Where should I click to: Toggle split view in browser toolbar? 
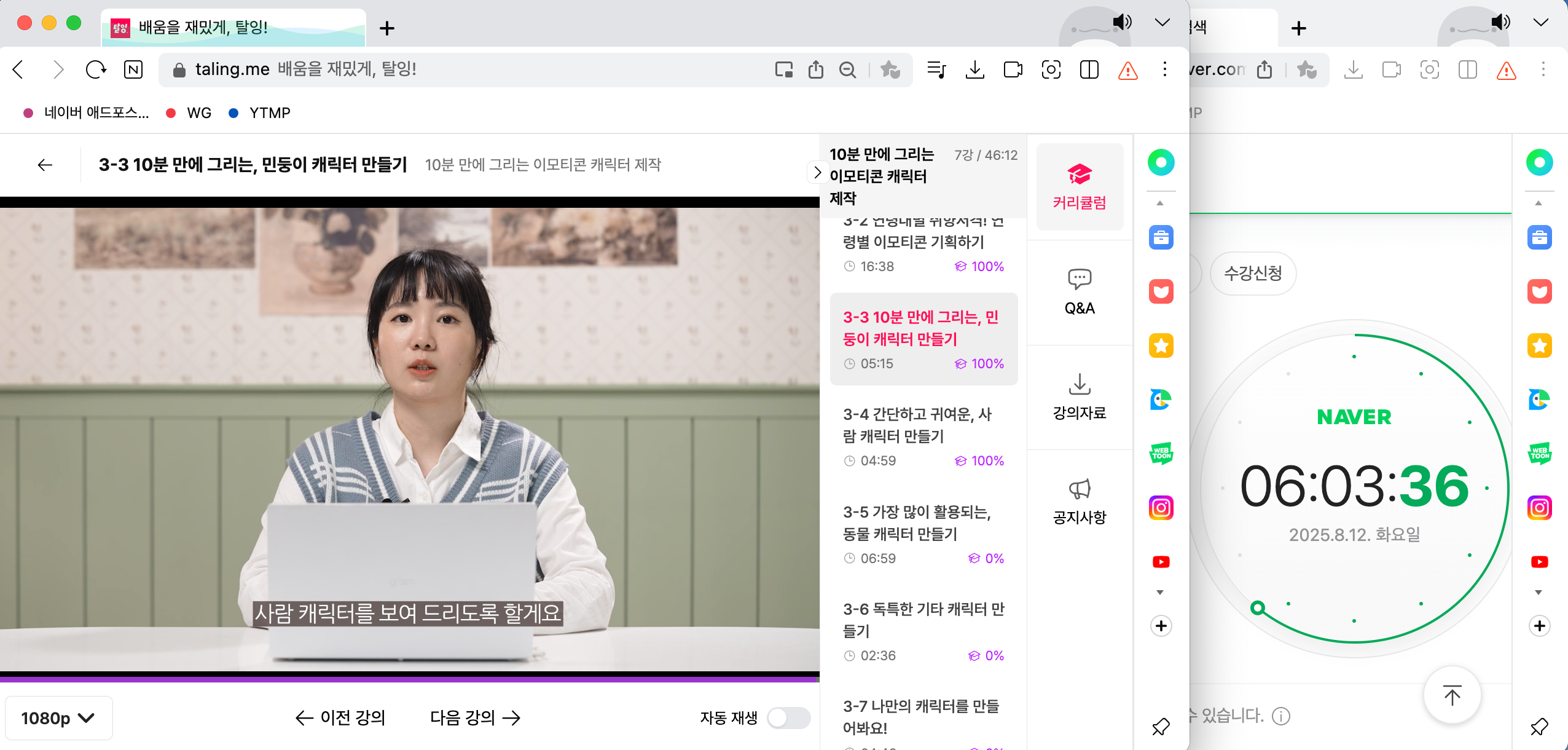click(x=1089, y=69)
